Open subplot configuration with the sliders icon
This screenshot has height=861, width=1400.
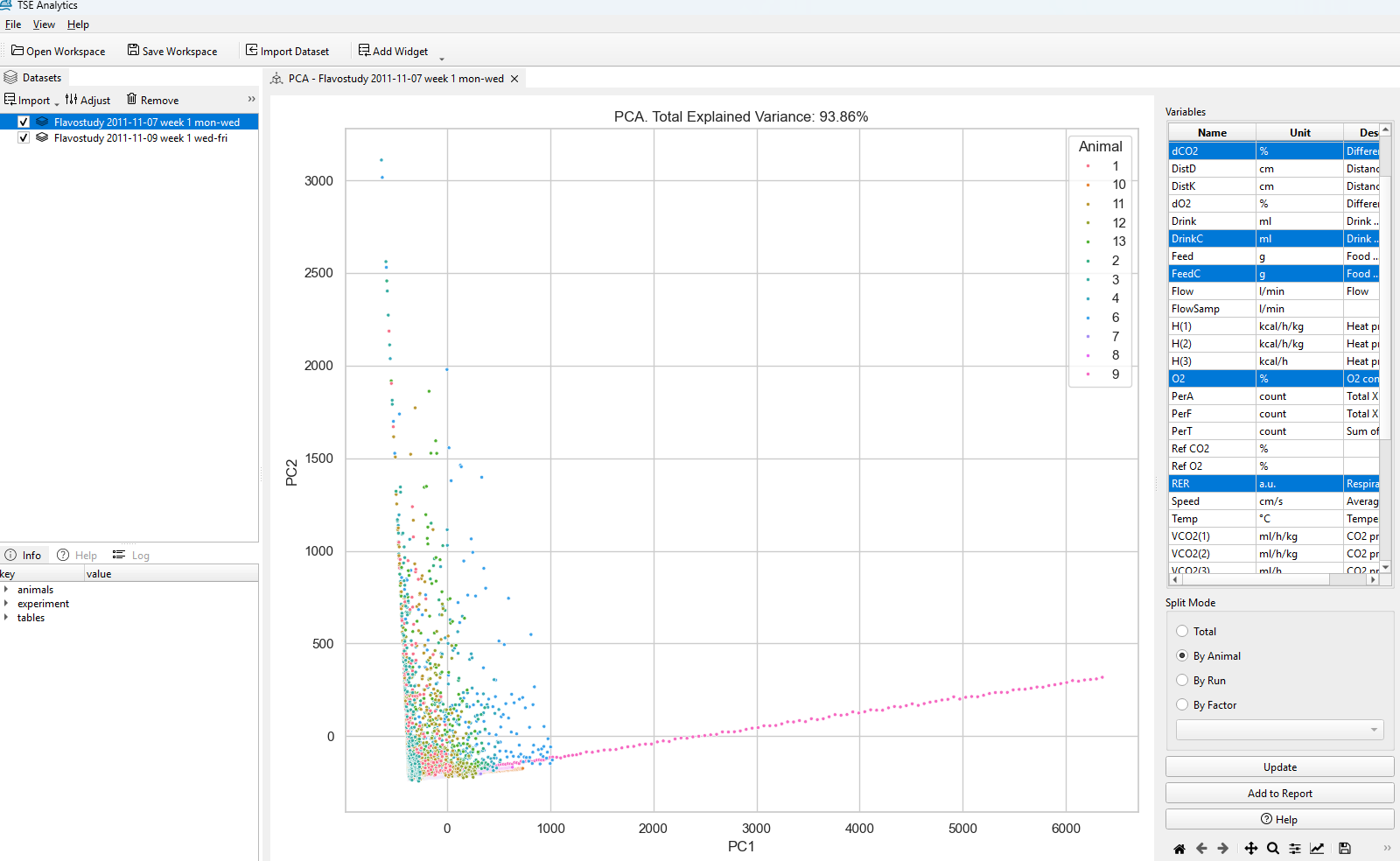(1295, 848)
